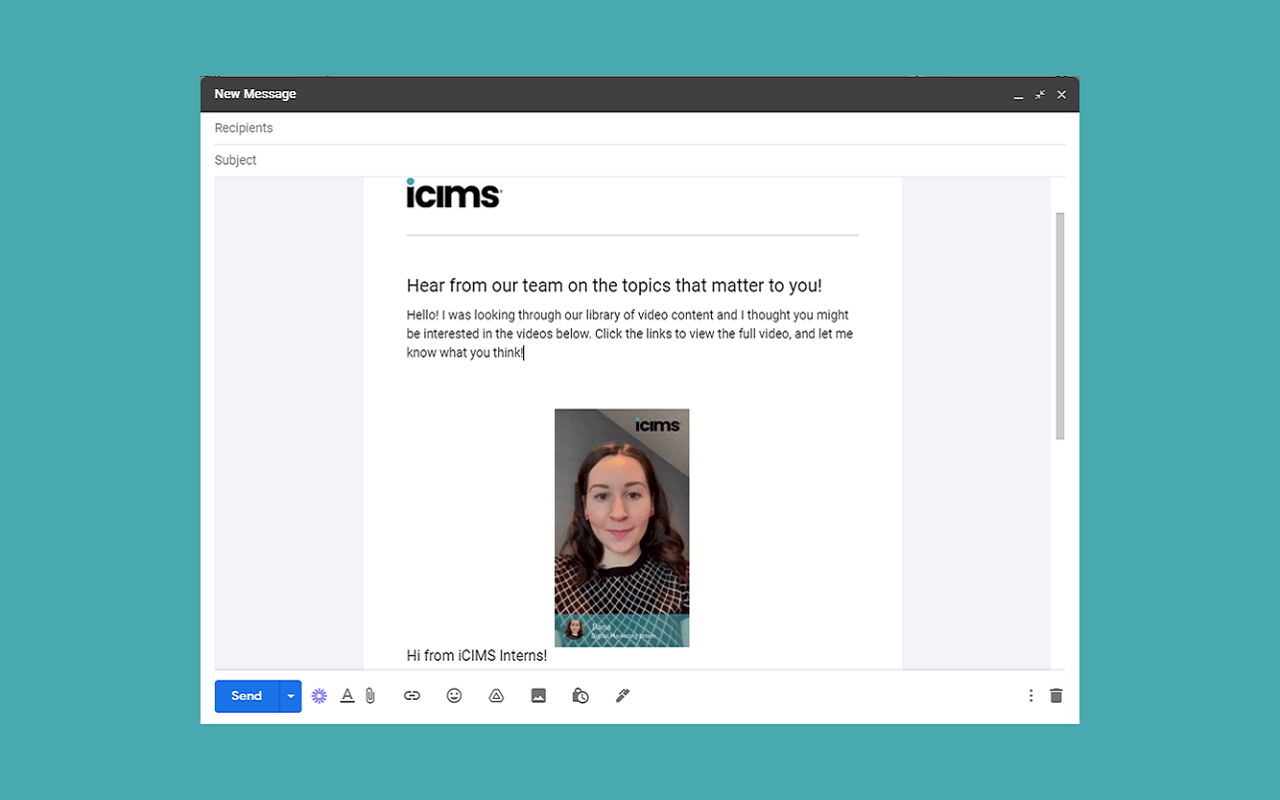Viewport: 1280px width, 800px height.
Task: Insert emoji with smiley icon
Action: (454, 696)
